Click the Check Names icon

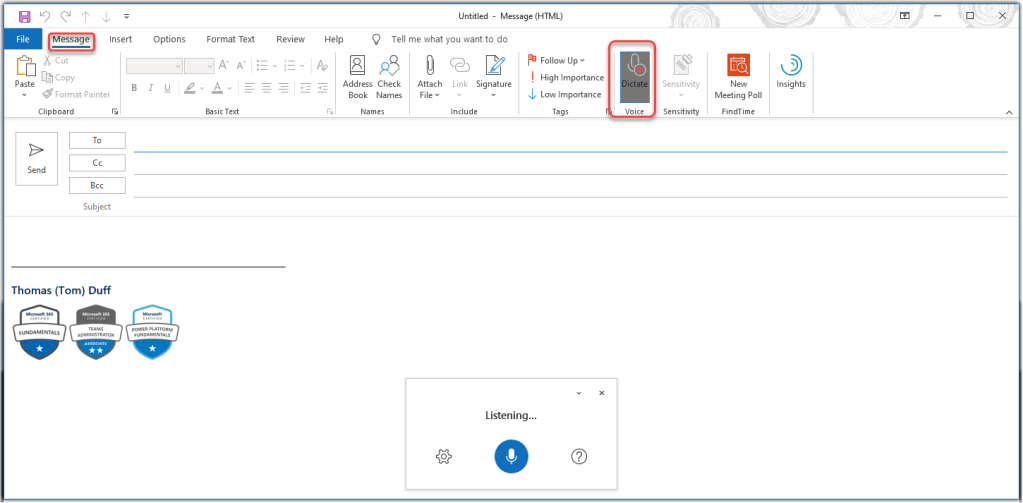pyautogui.click(x=389, y=76)
